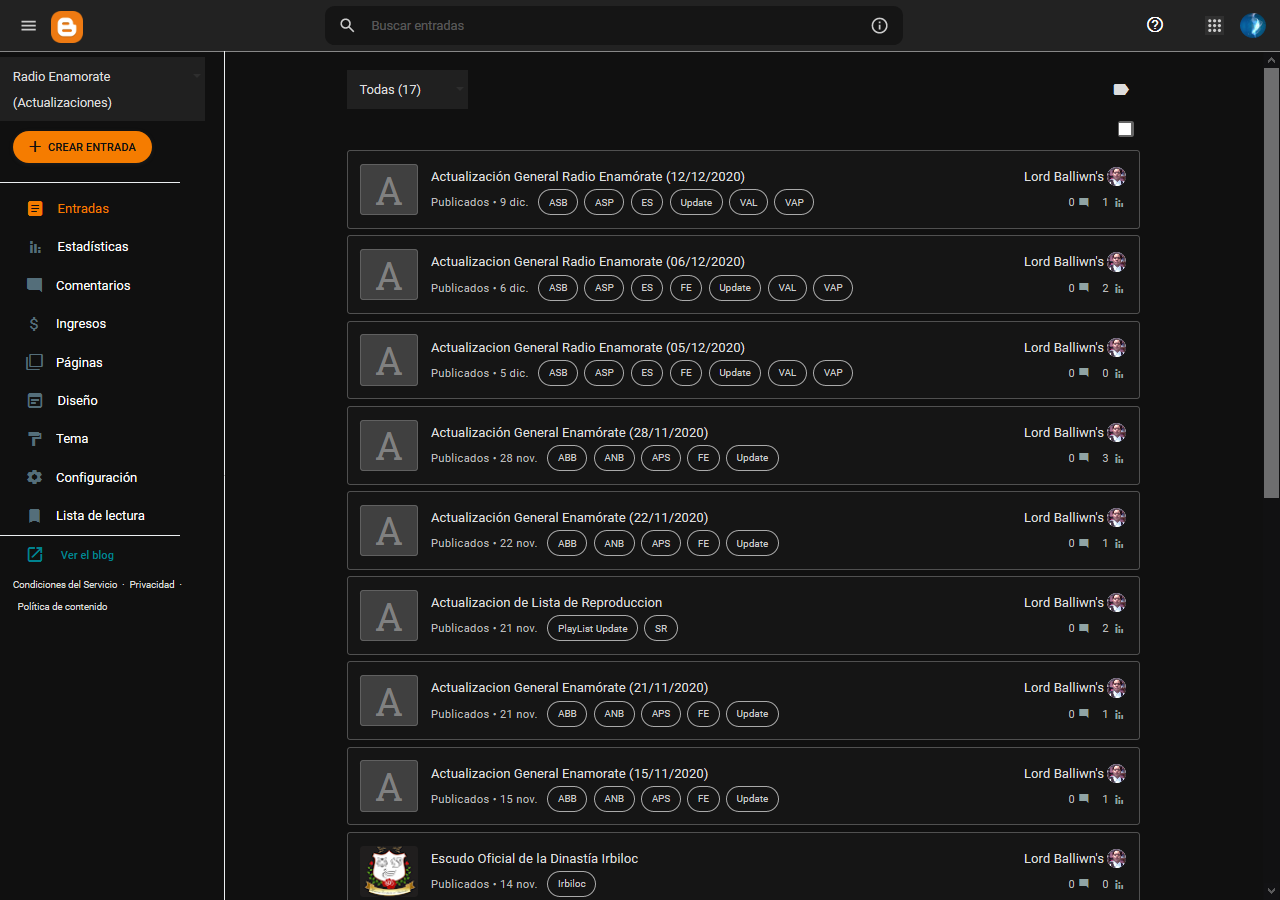Open the Estadísticas section icon
This screenshot has height=900, width=1280.
34,246
